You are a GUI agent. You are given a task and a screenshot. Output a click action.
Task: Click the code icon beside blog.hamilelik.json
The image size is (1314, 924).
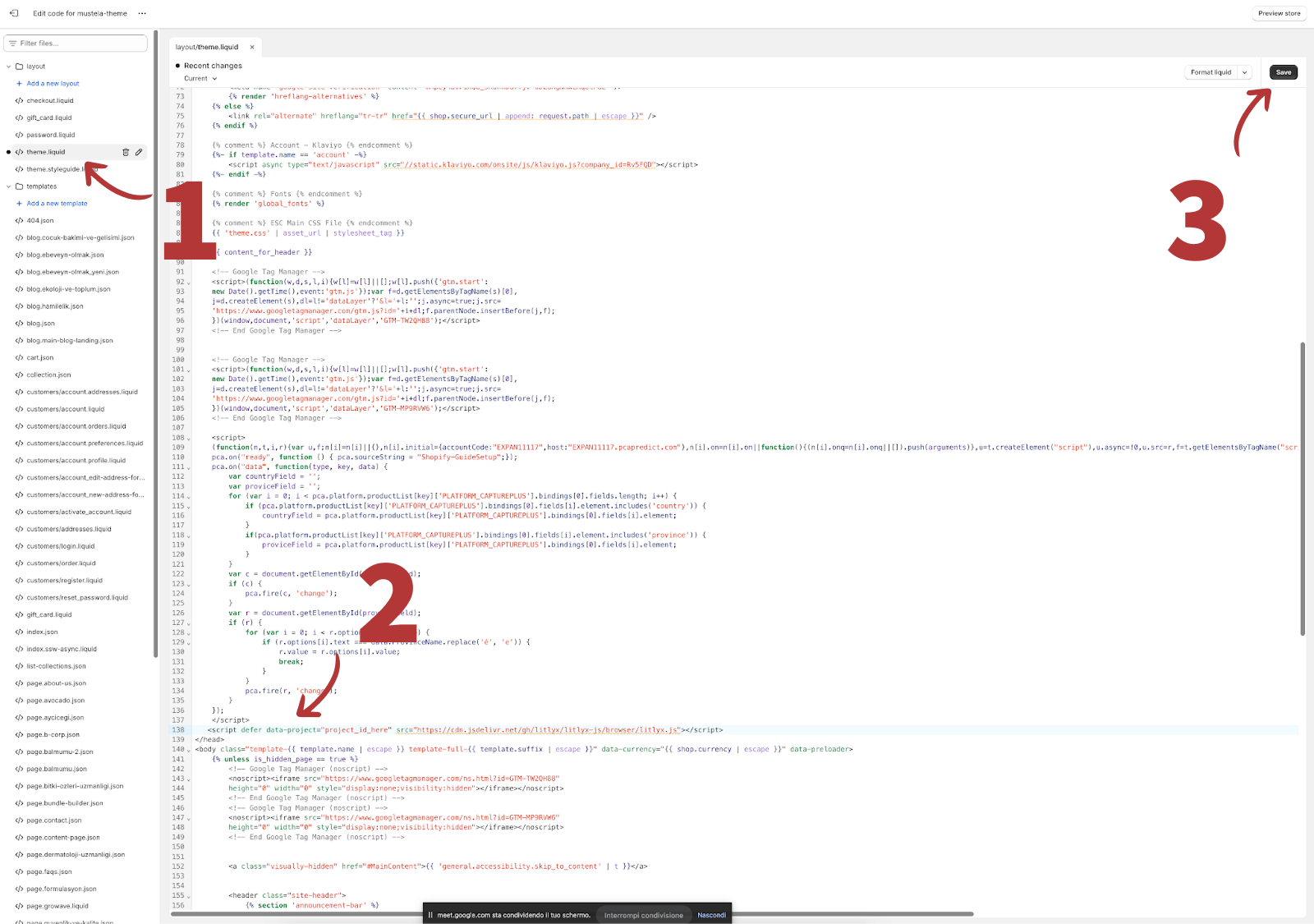coord(19,306)
